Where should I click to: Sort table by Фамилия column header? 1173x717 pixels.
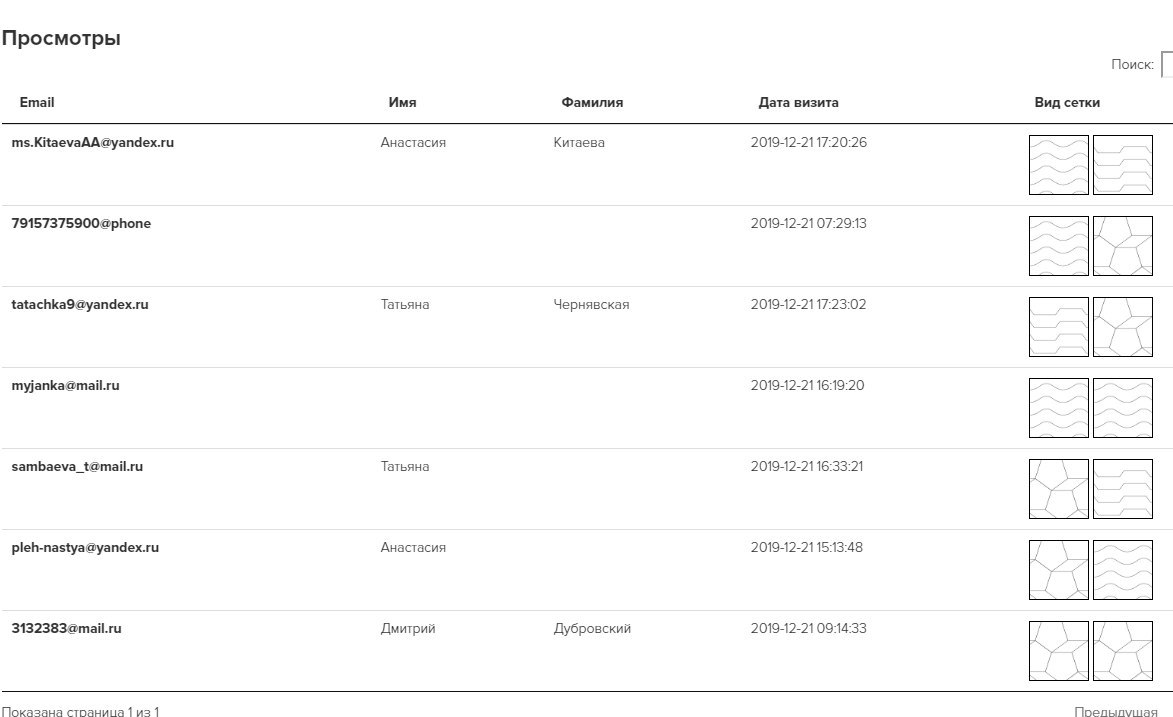pyautogui.click(x=592, y=102)
